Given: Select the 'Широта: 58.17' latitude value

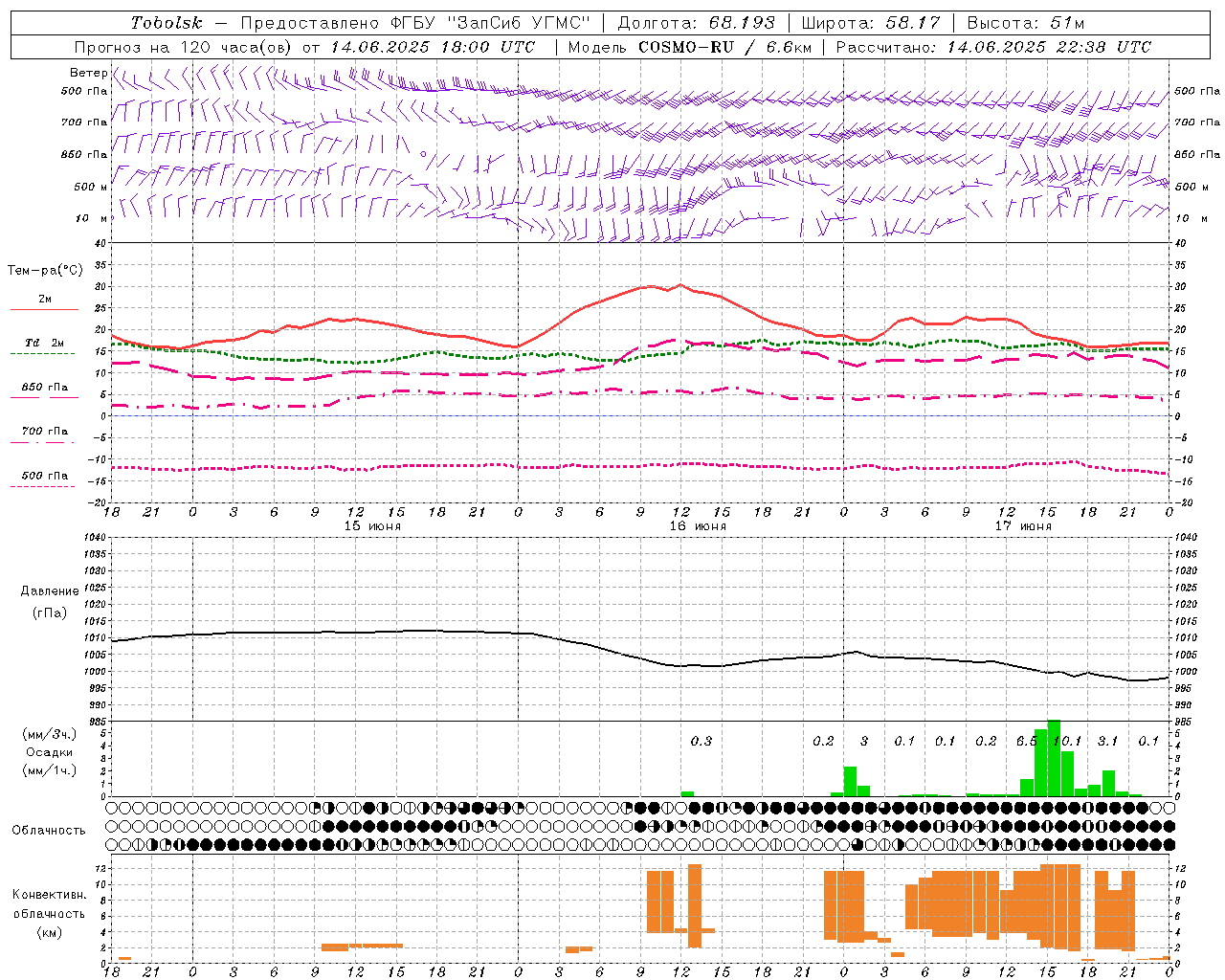Looking at the screenshot, I should coord(871,22).
